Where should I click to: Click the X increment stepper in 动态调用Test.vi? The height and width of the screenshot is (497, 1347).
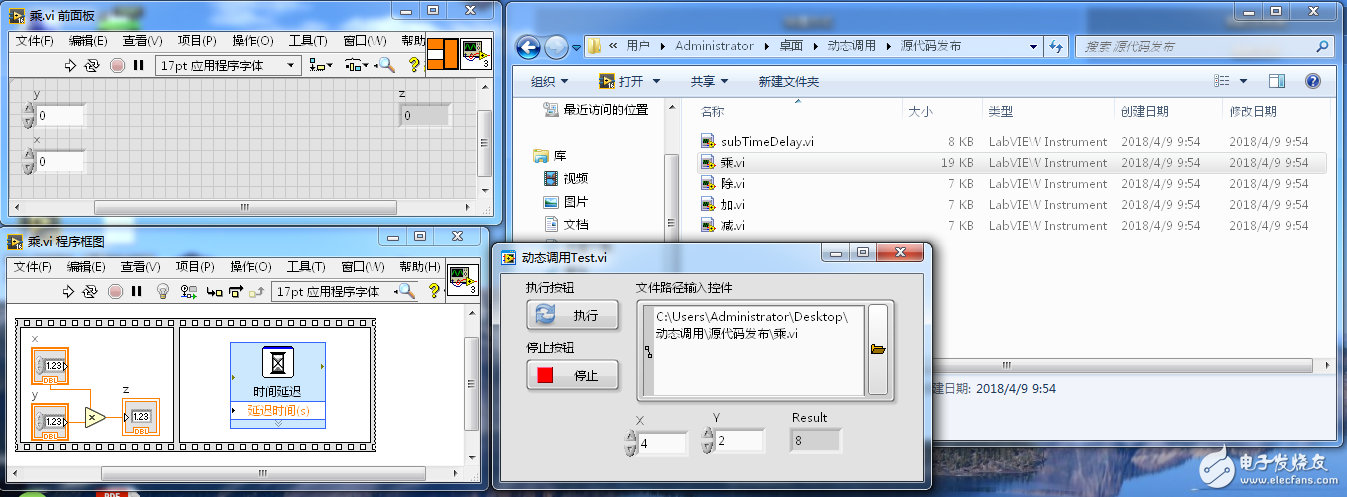(630, 436)
